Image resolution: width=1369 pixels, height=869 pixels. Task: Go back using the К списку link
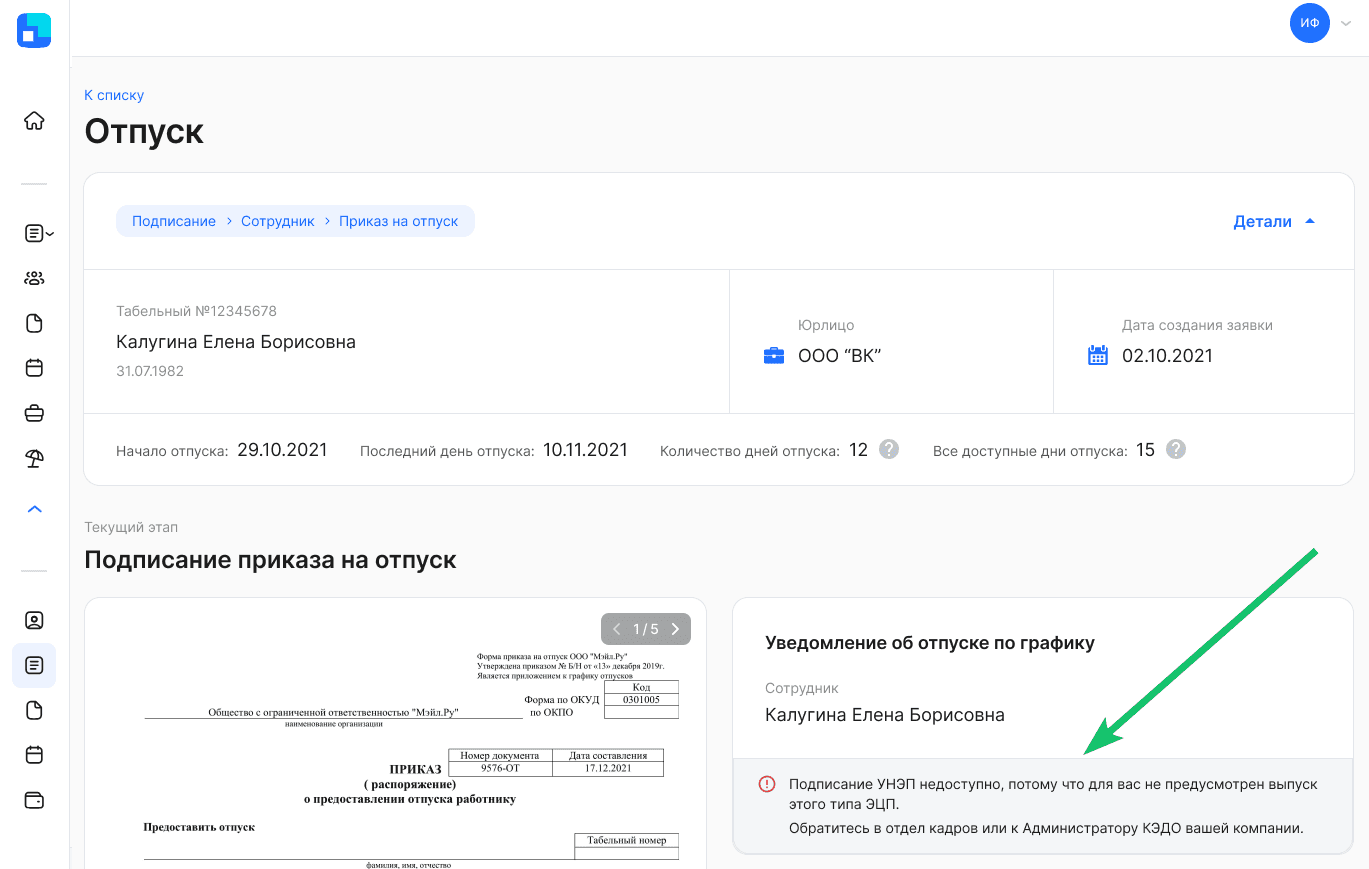pyautogui.click(x=113, y=94)
